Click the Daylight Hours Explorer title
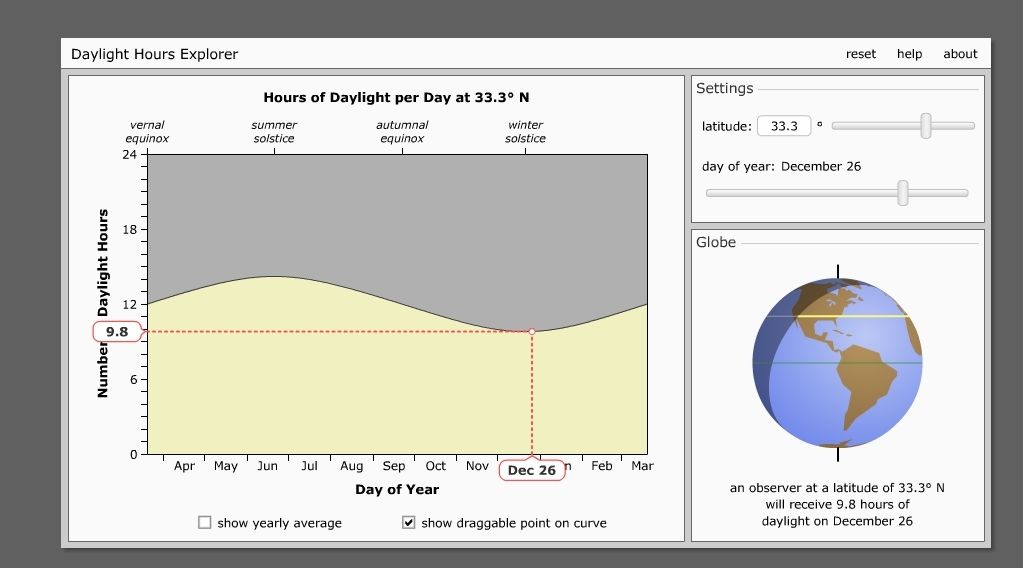This screenshot has height=568, width=1023. tap(154, 54)
